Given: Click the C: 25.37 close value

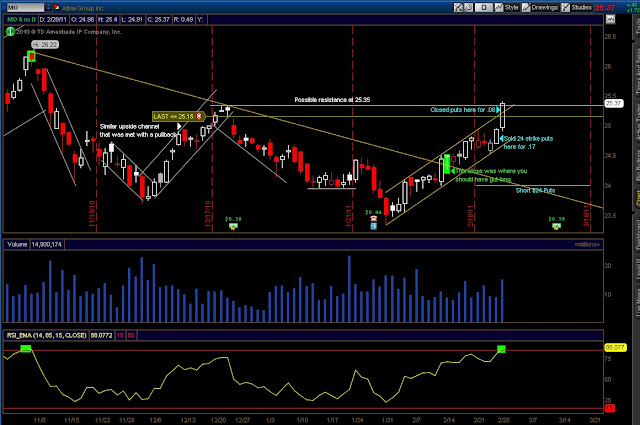Looking at the screenshot, I should [158, 20].
